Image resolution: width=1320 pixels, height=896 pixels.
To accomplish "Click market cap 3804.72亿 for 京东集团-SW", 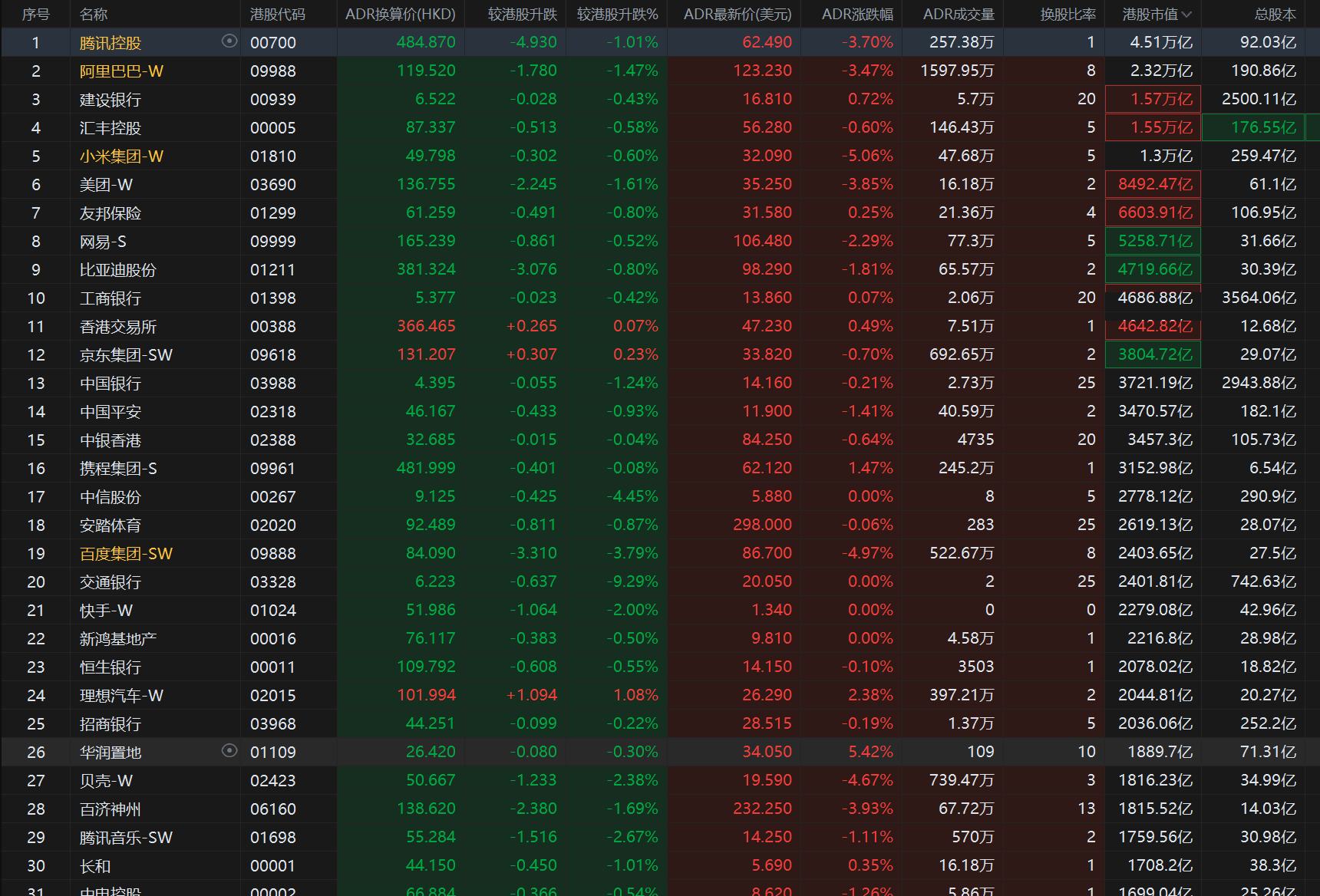I will (x=1153, y=354).
